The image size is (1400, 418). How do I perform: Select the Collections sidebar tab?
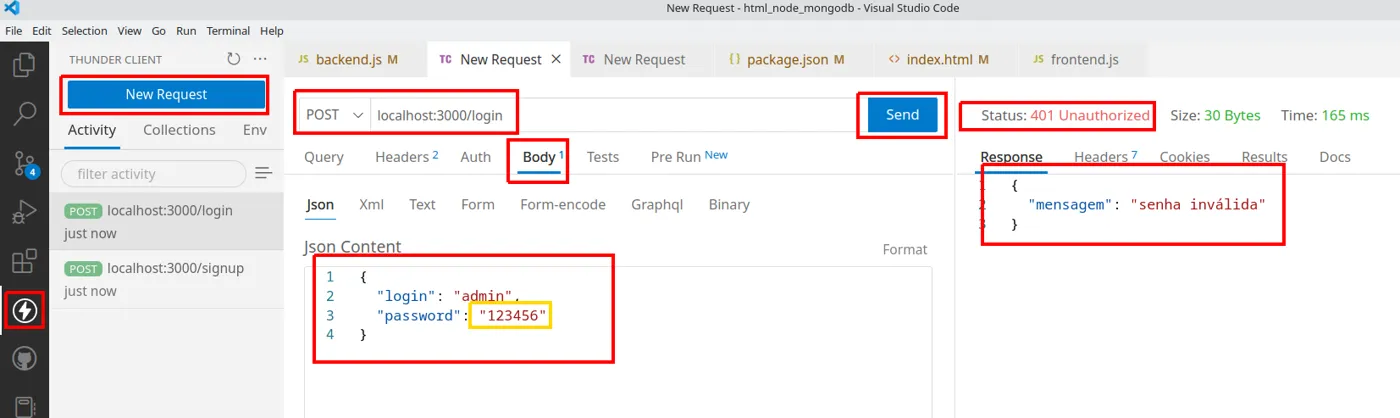coord(179,130)
